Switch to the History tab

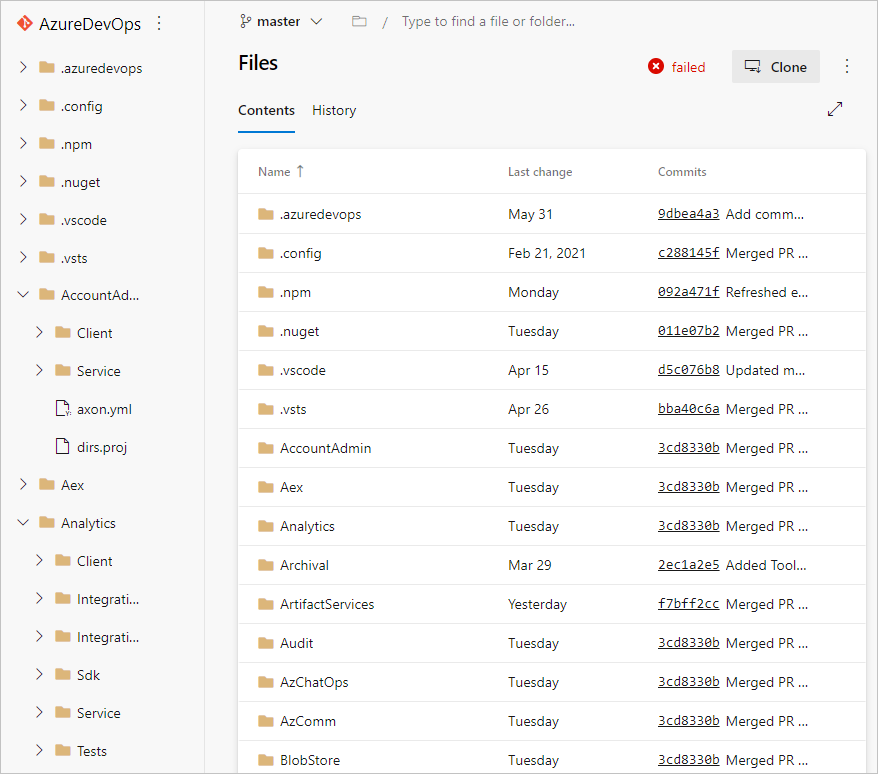[x=333, y=110]
